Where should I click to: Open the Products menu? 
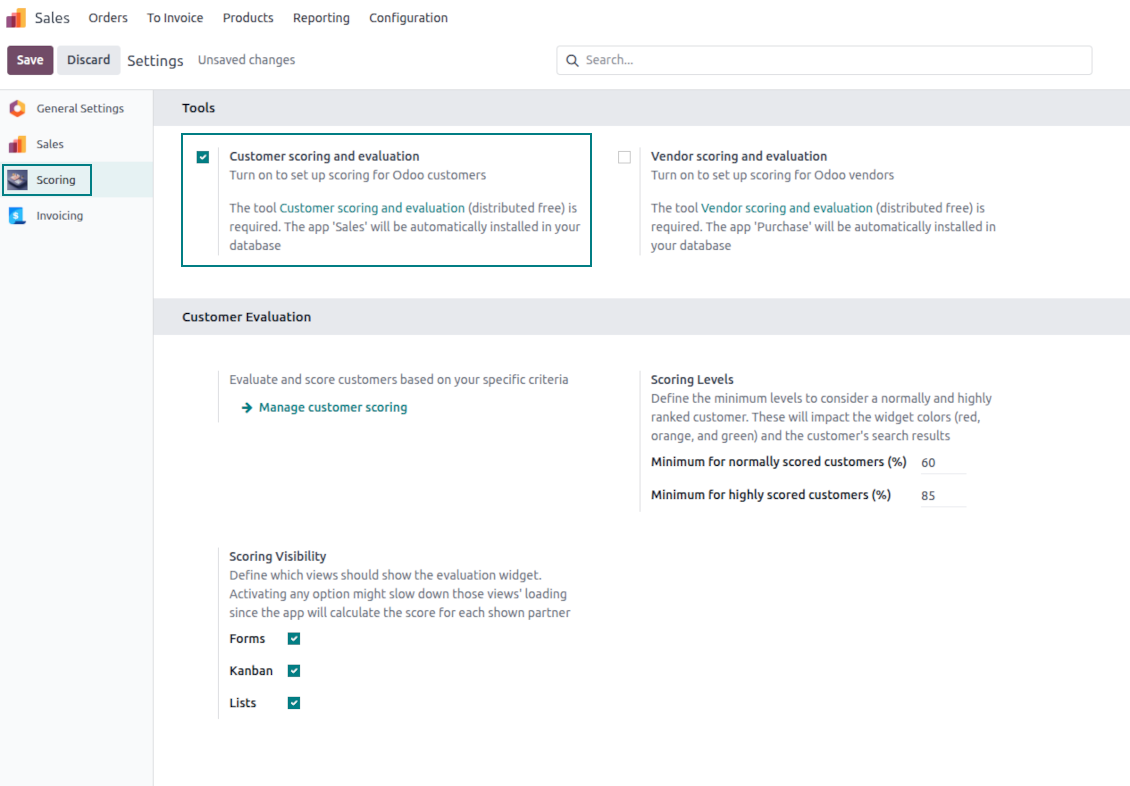(248, 18)
